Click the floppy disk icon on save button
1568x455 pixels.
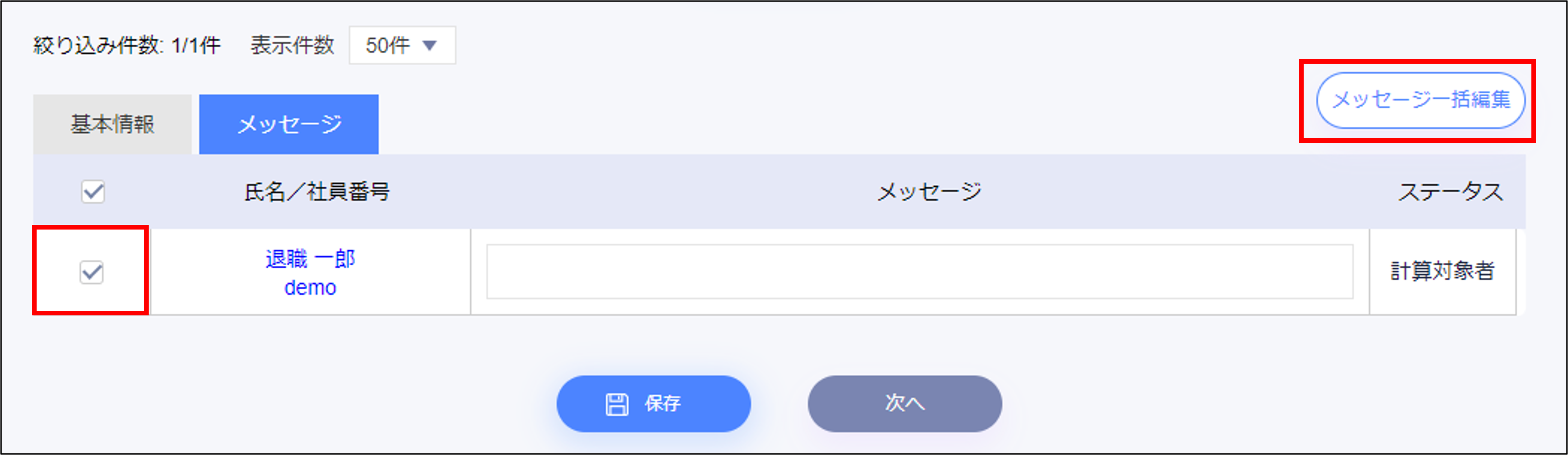[x=616, y=404]
